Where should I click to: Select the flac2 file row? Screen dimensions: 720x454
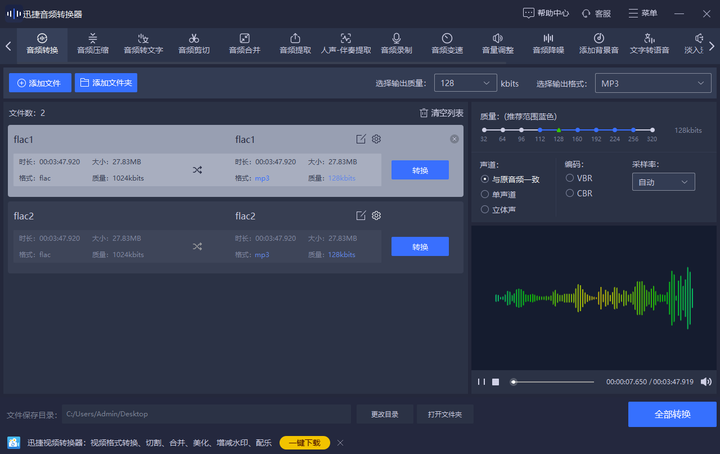tap(236, 237)
